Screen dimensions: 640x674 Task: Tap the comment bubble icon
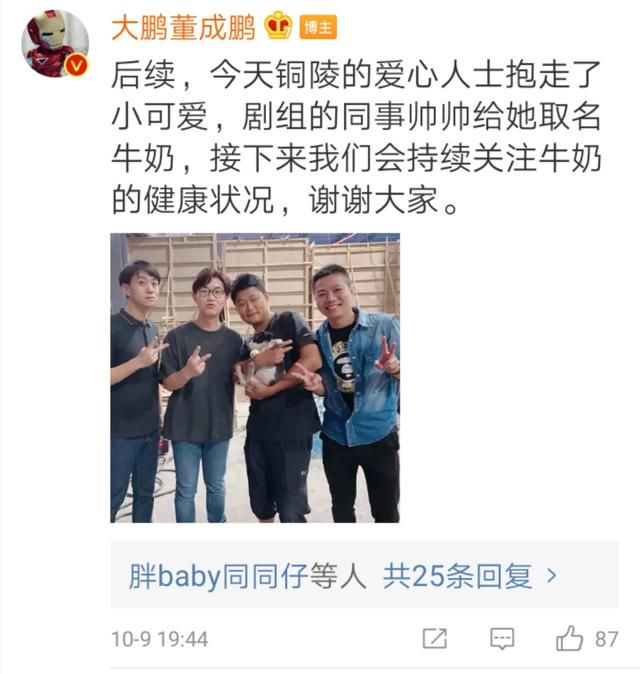502,638
